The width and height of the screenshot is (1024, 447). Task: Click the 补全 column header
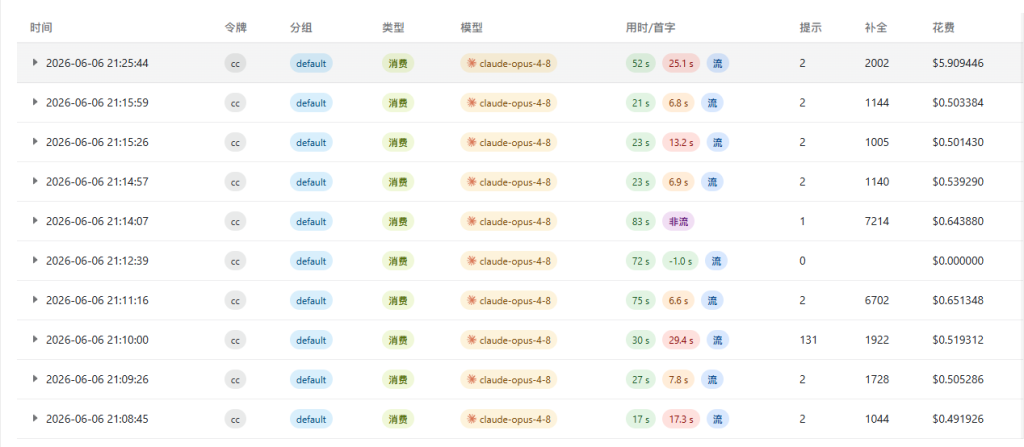coord(876,28)
